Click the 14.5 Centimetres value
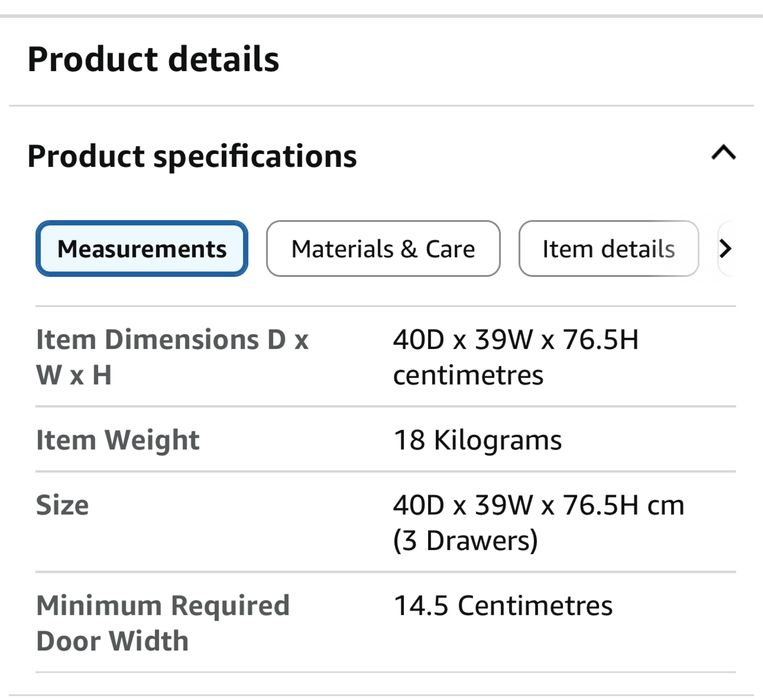 pos(503,606)
